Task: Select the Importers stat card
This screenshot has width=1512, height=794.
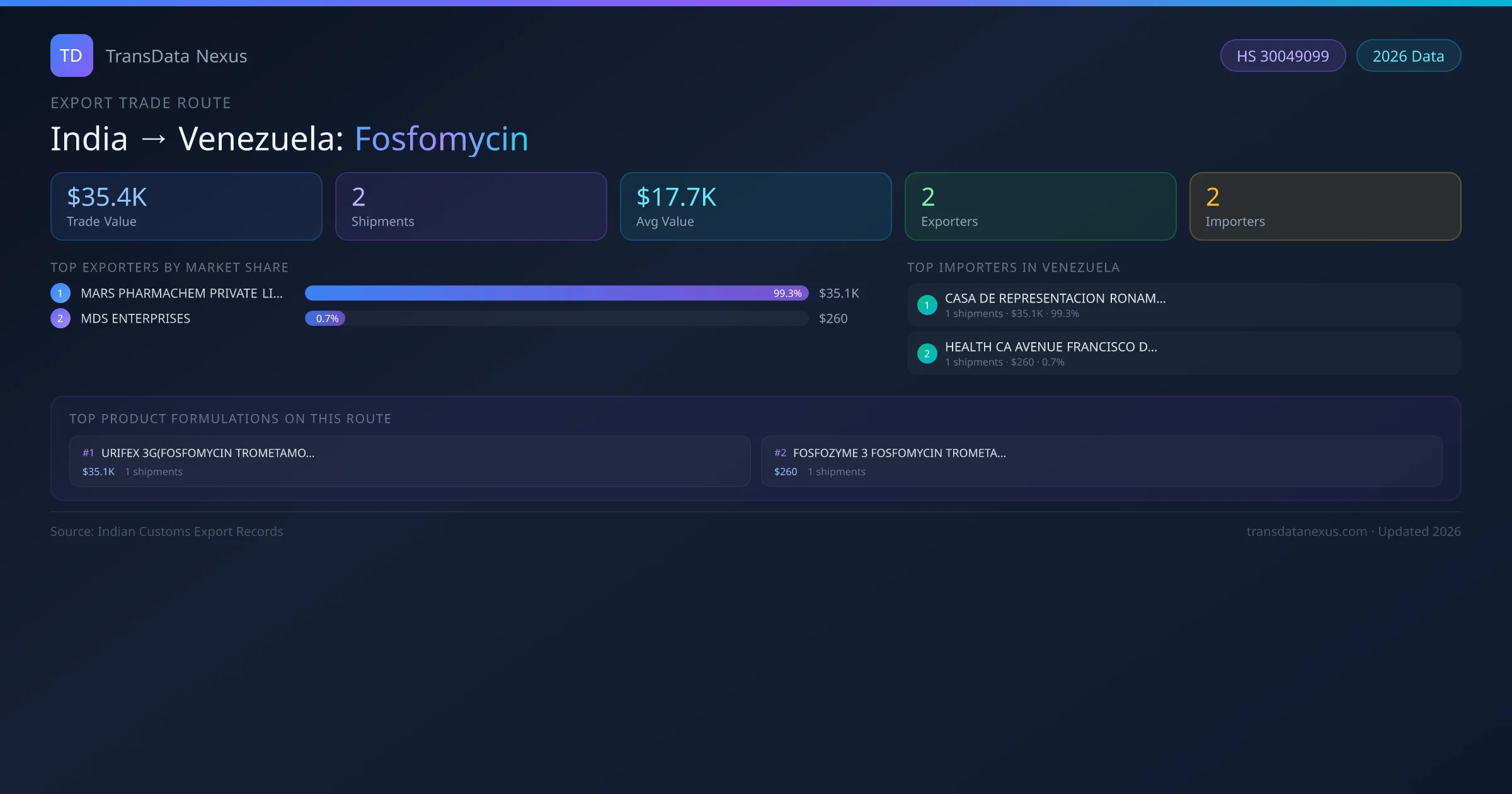Action: 1325,207
